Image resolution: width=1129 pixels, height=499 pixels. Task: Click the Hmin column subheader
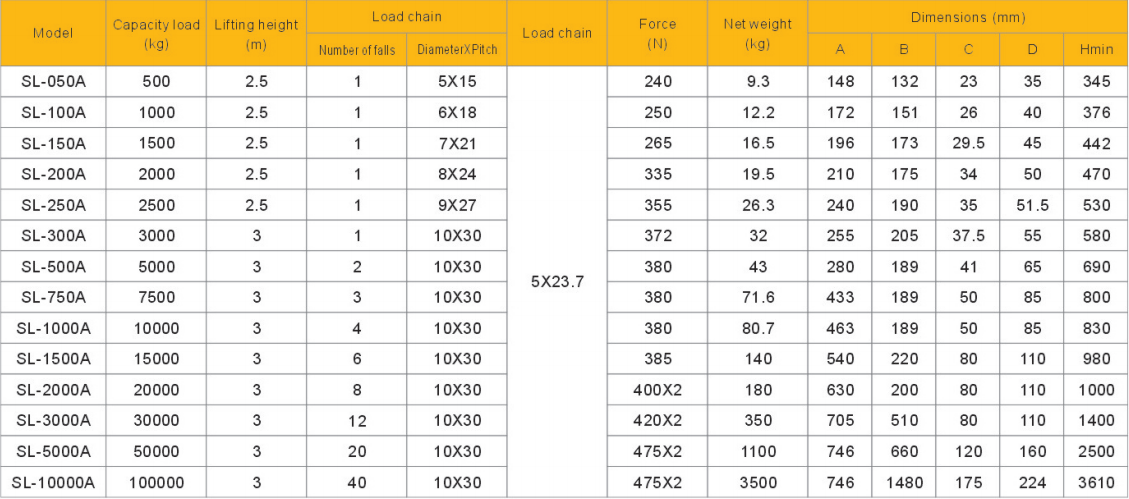coord(1097,50)
